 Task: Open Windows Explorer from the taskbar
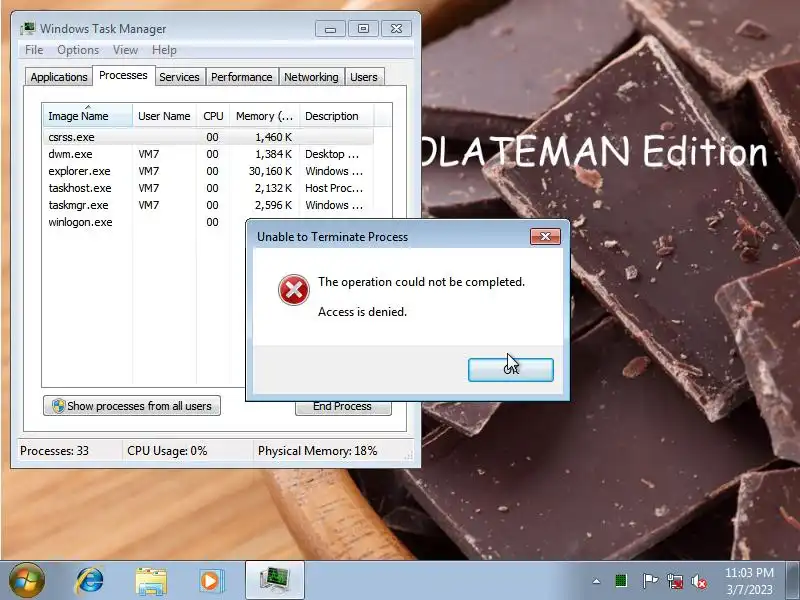coord(151,581)
